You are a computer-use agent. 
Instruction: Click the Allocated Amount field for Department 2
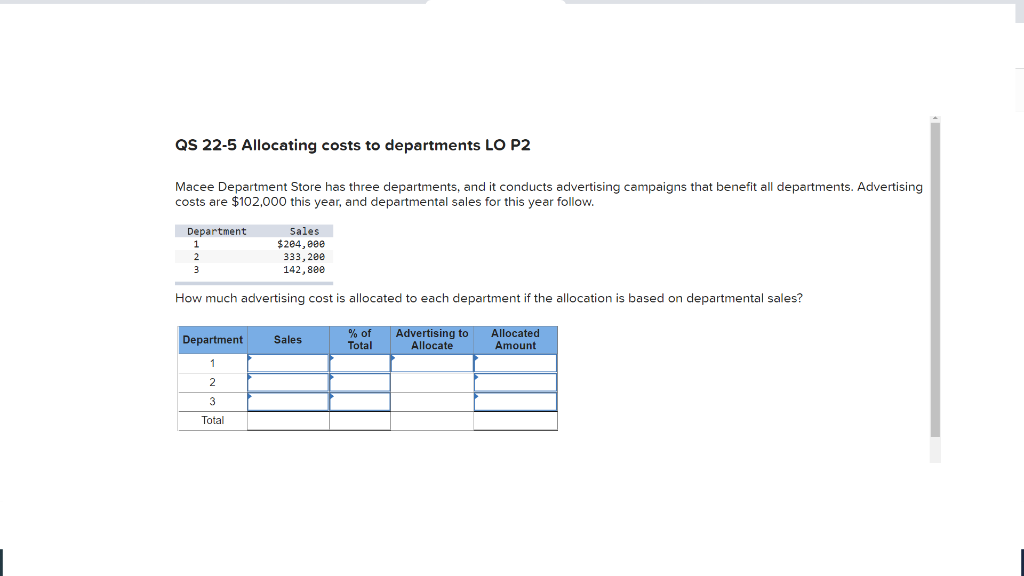tap(516, 381)
